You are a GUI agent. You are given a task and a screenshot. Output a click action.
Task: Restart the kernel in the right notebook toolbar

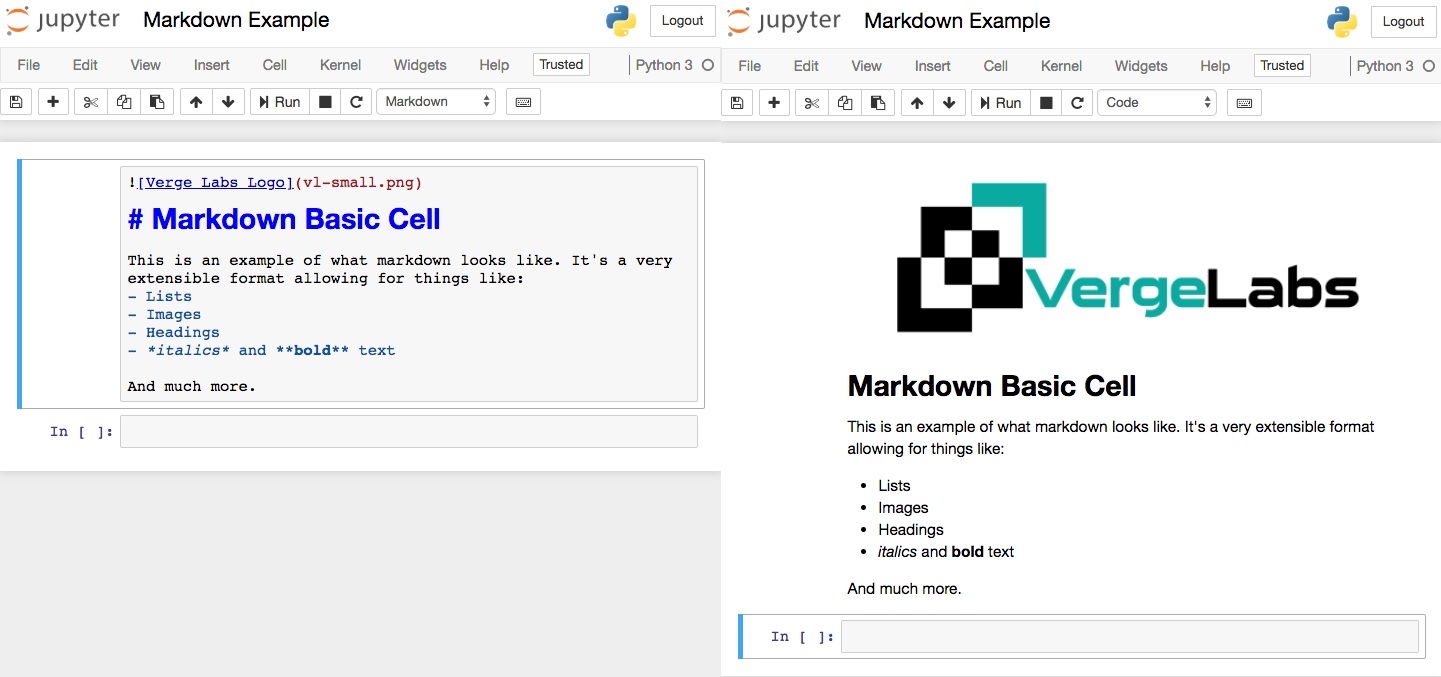(1077, 103)
